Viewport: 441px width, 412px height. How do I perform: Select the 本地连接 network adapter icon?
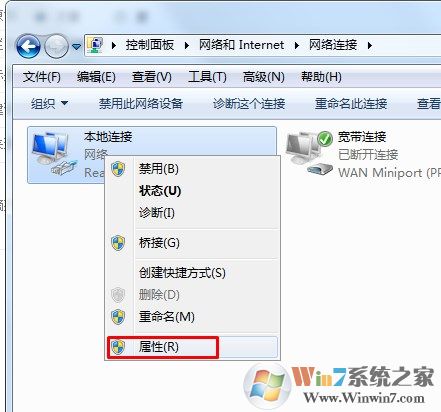click(54, 153)
